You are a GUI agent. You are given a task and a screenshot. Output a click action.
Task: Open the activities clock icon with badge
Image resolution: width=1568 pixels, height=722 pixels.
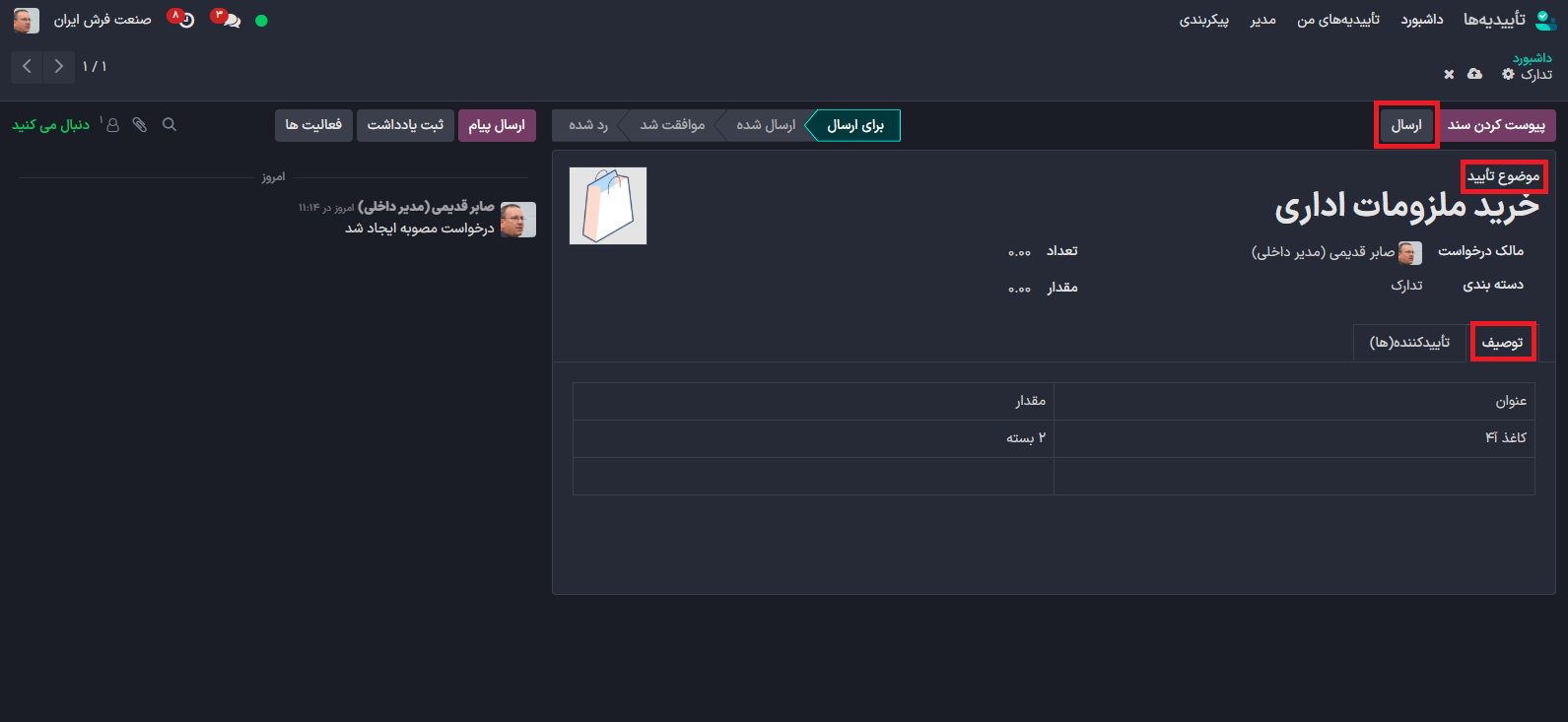(184, 20)
